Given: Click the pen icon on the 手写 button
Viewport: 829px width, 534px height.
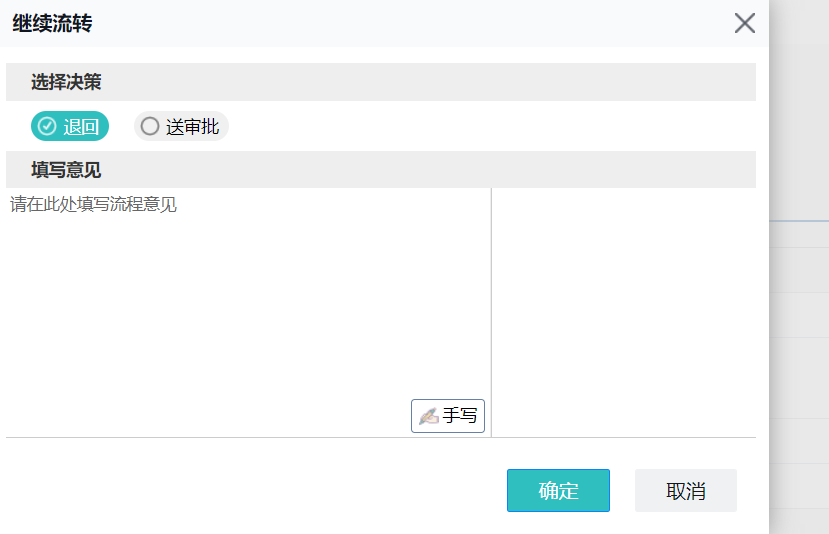Looking at the screenshot, I should pos(429,416).
